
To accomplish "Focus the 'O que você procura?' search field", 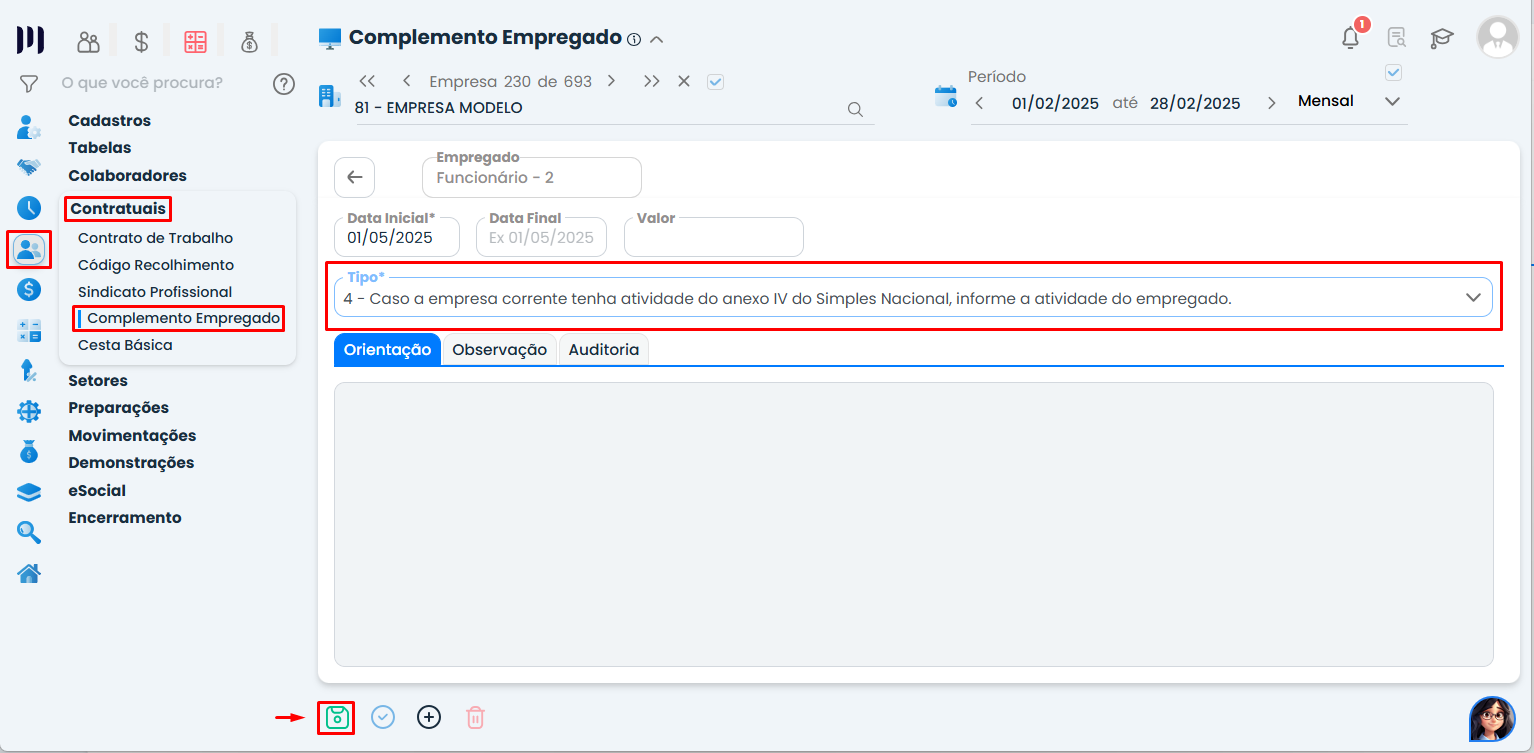I will [142, 83].
